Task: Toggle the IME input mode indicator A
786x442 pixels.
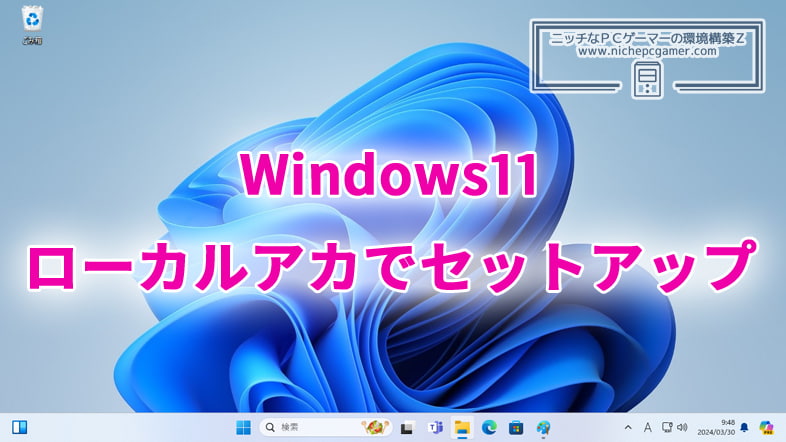Action: pyautogui.click(x=648, y=427)
